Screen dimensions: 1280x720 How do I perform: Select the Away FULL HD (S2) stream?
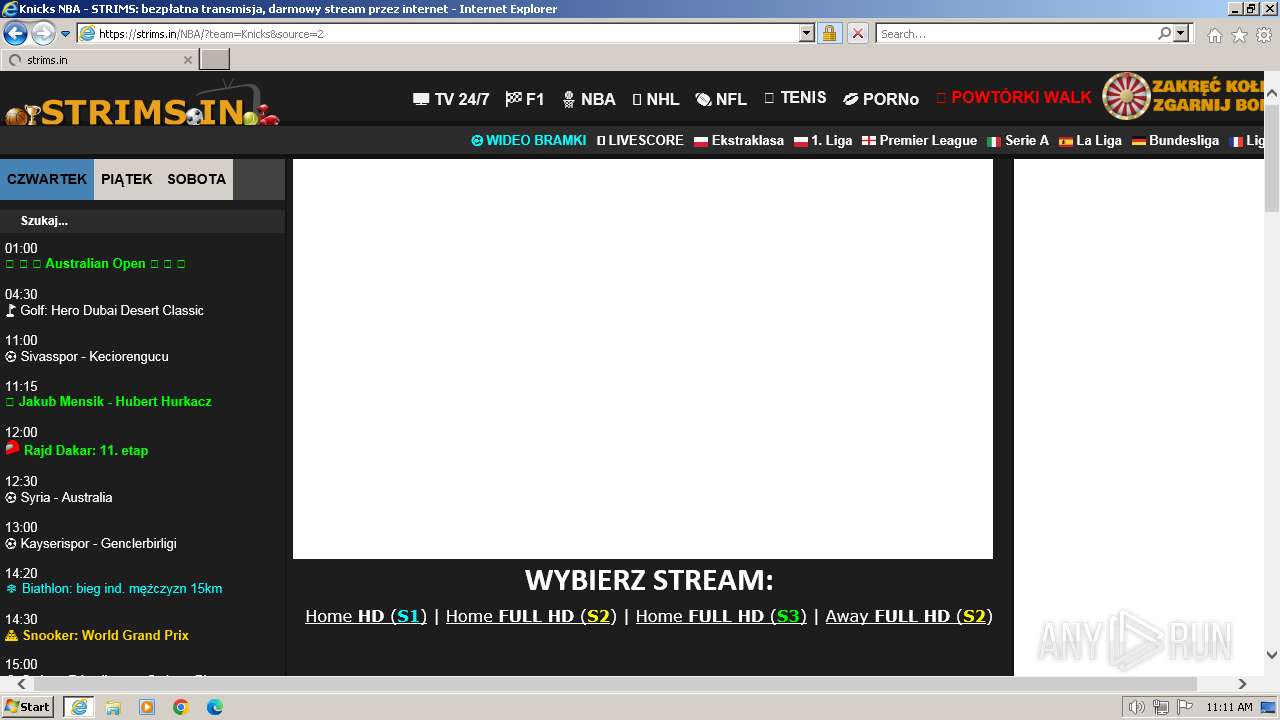point(909,616)
